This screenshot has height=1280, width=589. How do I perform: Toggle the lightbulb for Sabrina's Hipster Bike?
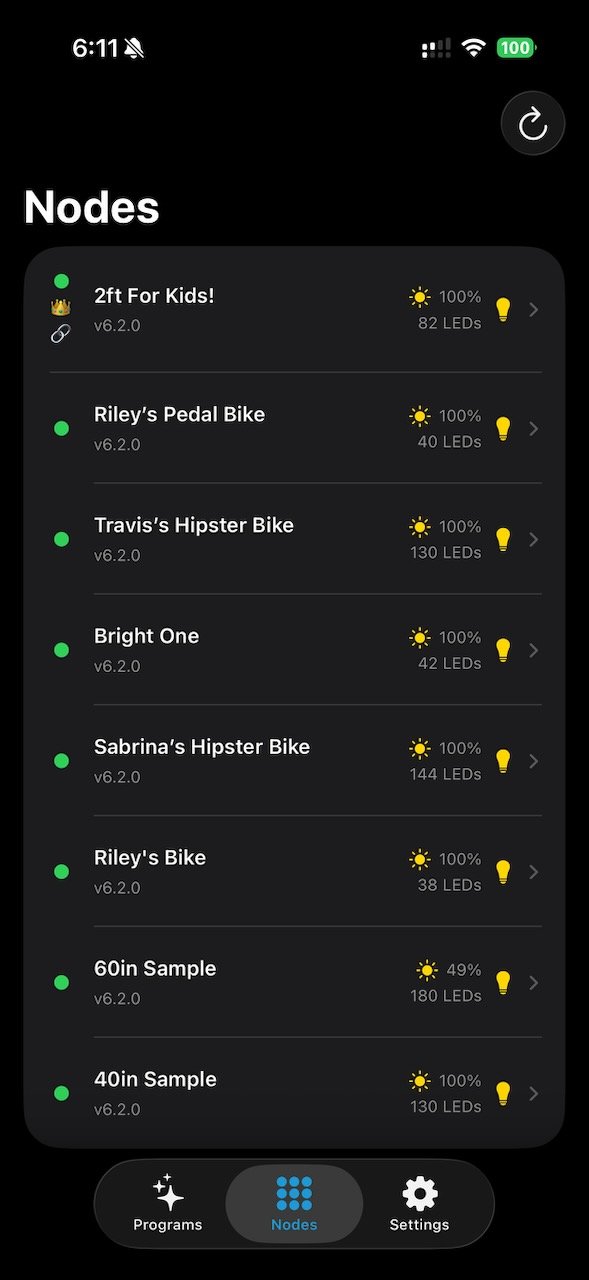pyautogui.click(x=503, y=760)
